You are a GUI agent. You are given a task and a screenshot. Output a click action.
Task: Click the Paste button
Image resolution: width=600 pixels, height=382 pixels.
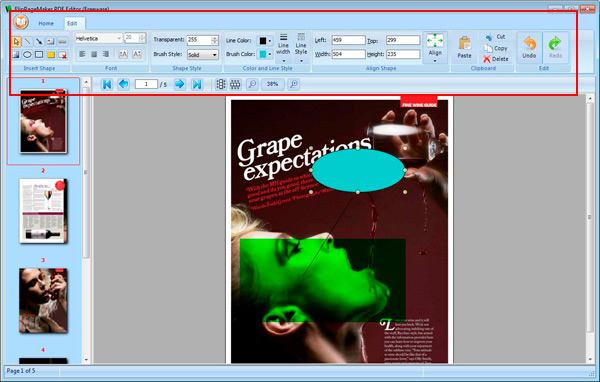coord(465,47)
